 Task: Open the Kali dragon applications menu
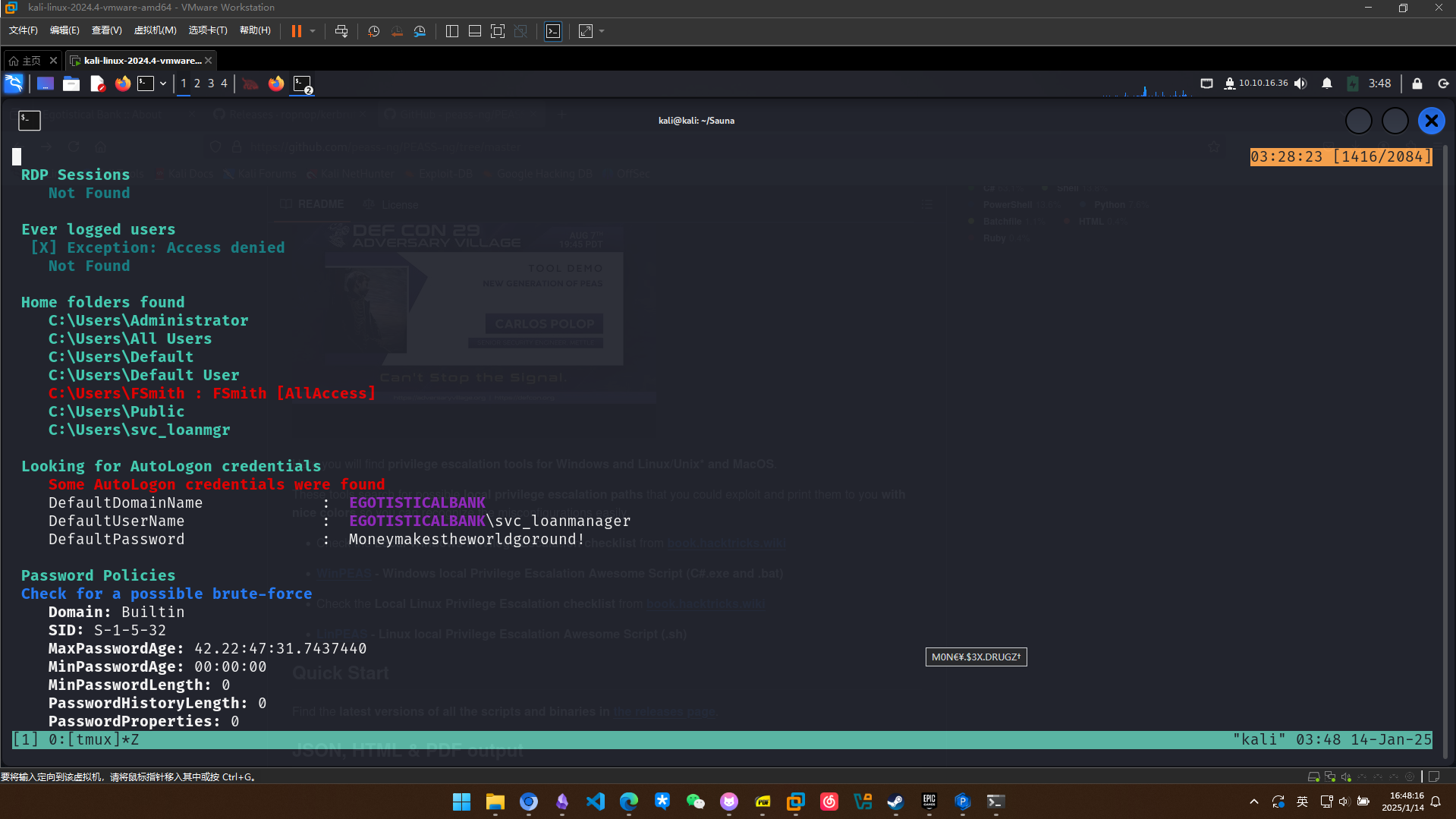click(14, 83)
